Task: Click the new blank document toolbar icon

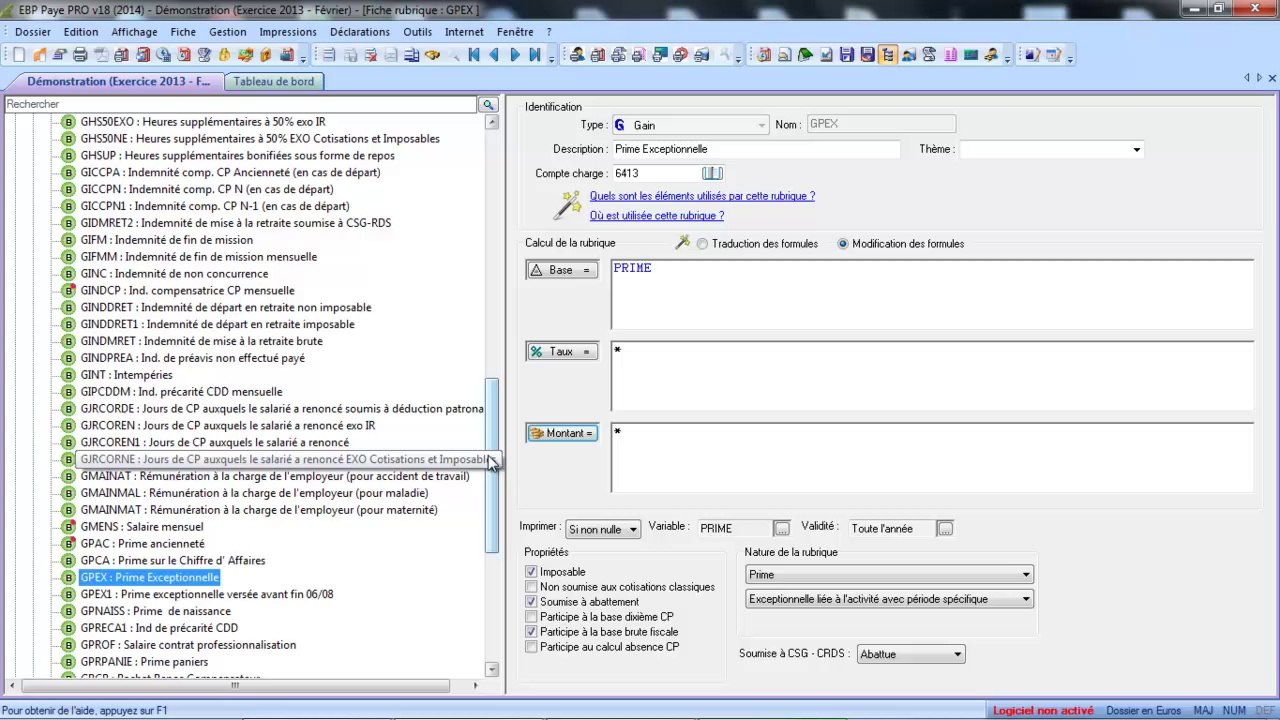Action: coord(19,55)
